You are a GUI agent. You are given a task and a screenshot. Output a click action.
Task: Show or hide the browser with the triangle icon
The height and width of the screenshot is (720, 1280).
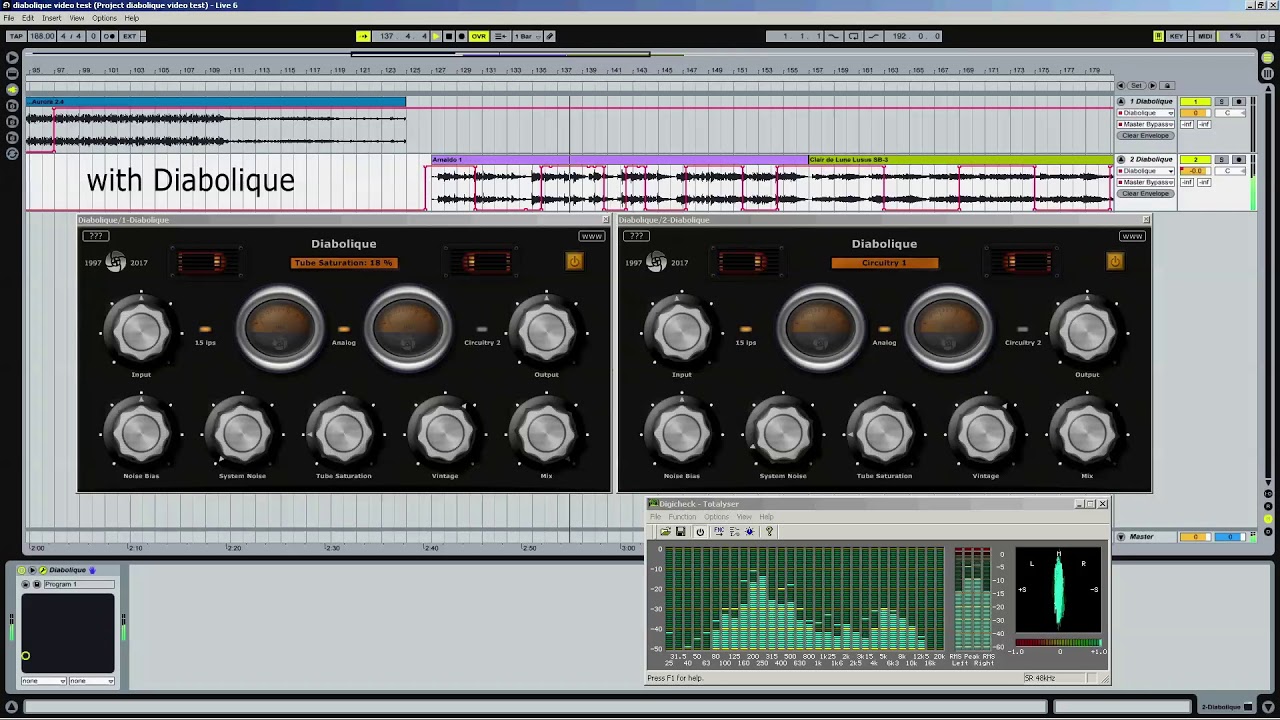coord(12,58)
